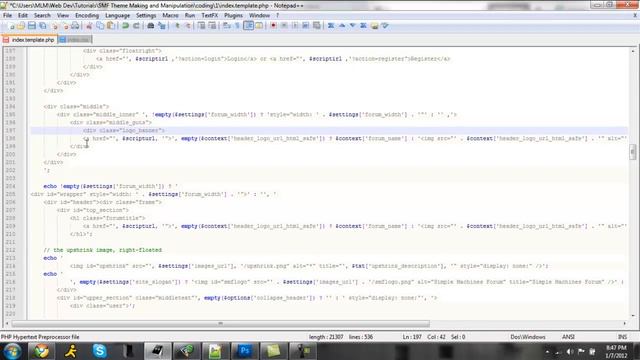Switch to the second document tab
The height and width of the screenshot is (360, 640).
[75, 40]
